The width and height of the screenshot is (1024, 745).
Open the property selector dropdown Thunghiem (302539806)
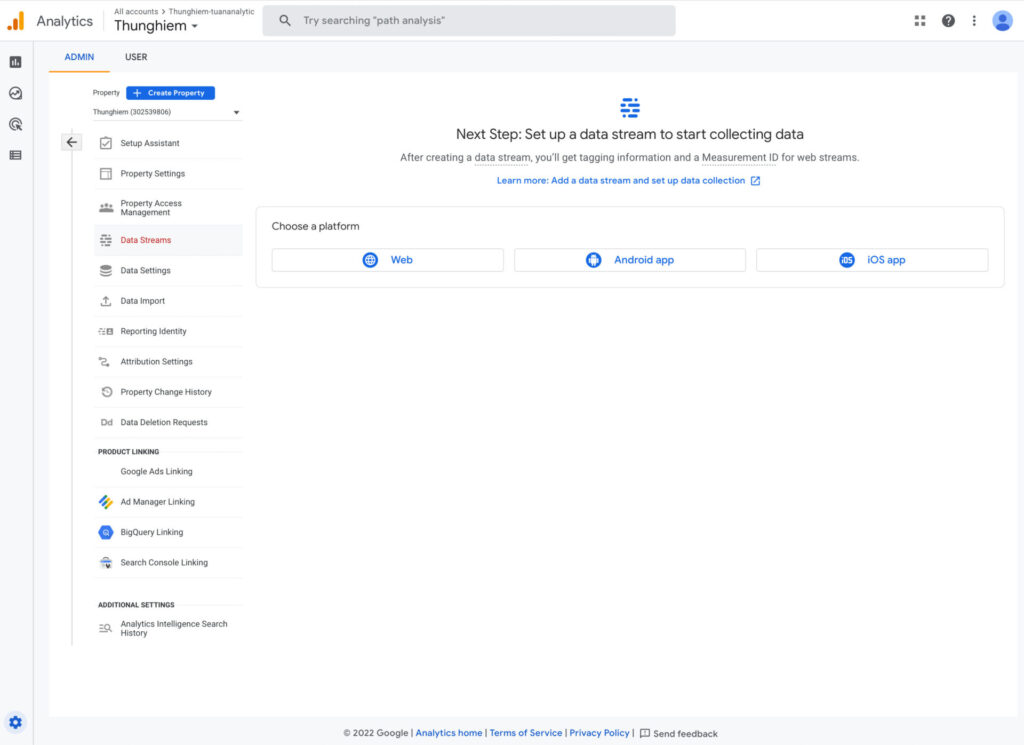point(167,112)
